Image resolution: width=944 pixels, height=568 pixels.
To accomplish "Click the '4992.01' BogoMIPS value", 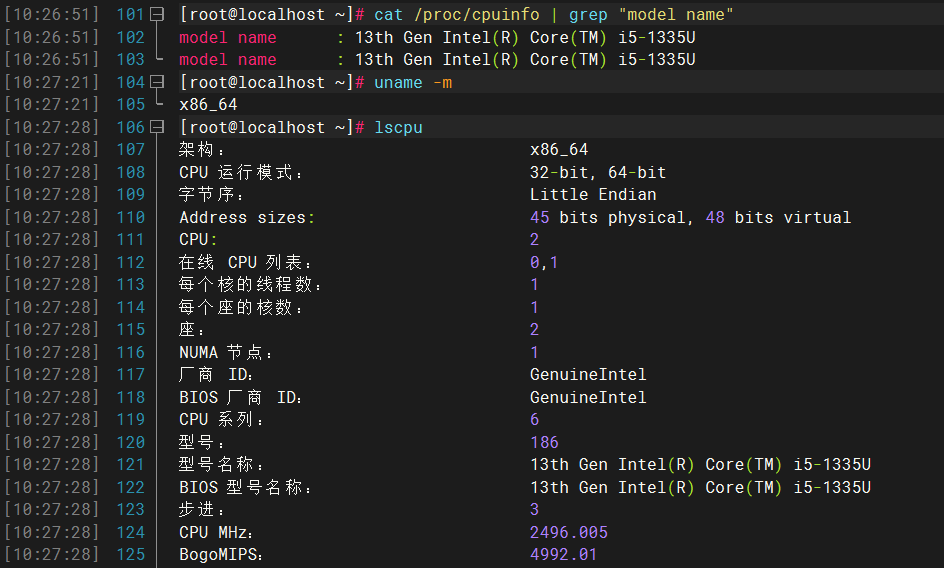I will (x=564, y=555).
